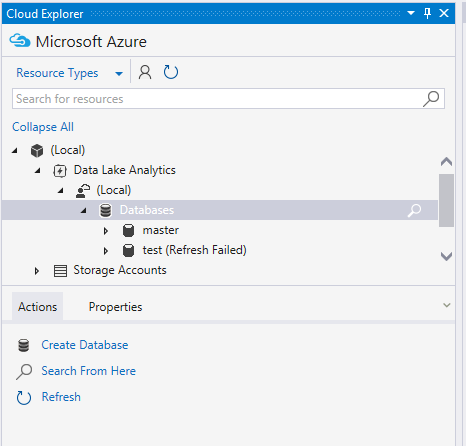Click search icon on Databases row

[x=414, y=210]
